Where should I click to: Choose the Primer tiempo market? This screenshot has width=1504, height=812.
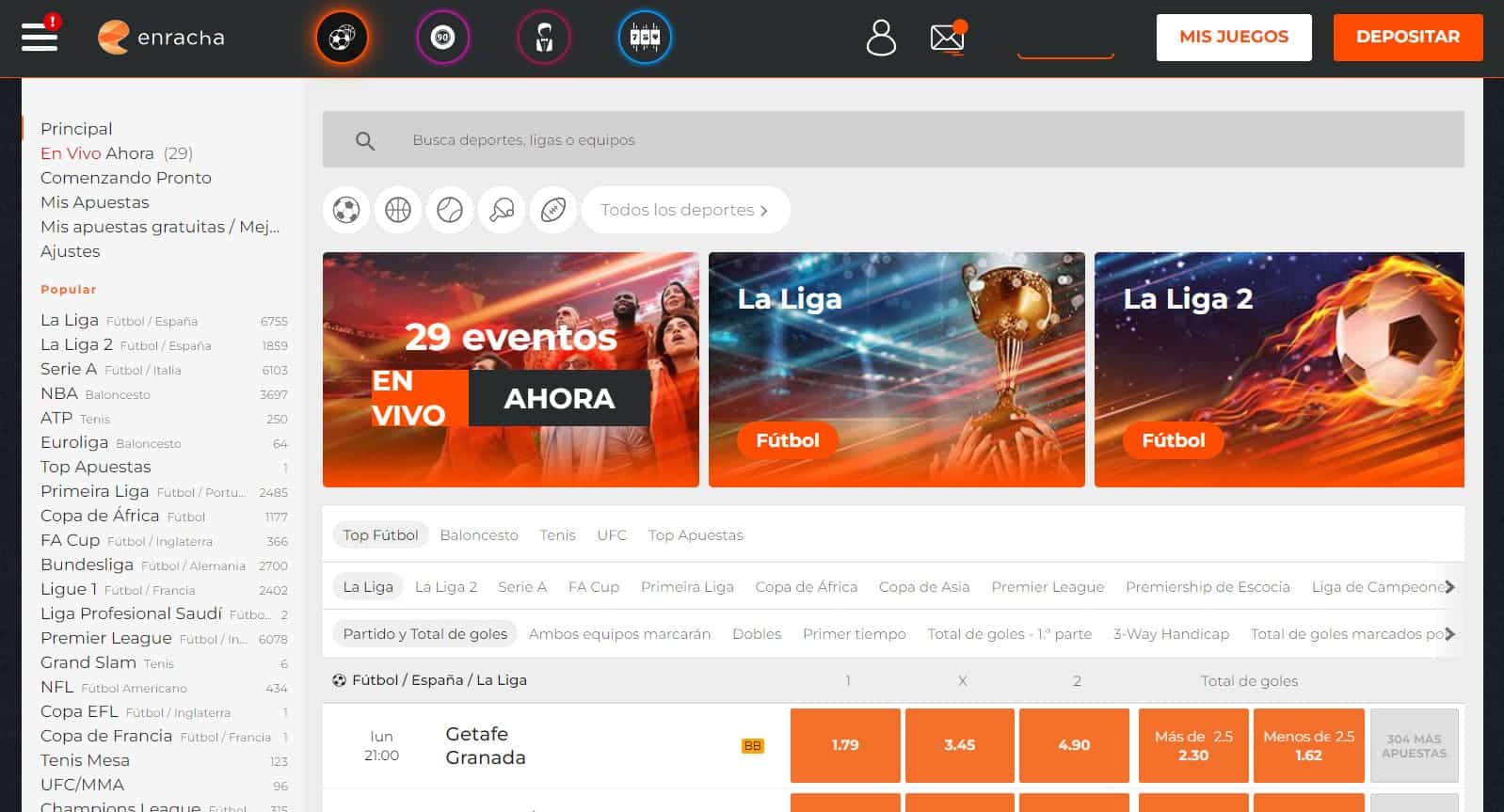pos(855,634)
